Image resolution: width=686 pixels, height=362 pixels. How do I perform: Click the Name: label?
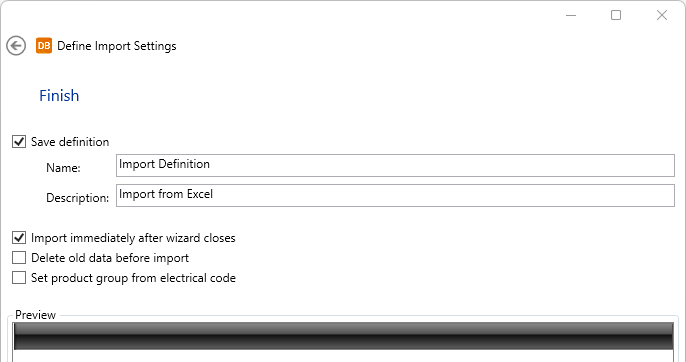tap(63, 168)
